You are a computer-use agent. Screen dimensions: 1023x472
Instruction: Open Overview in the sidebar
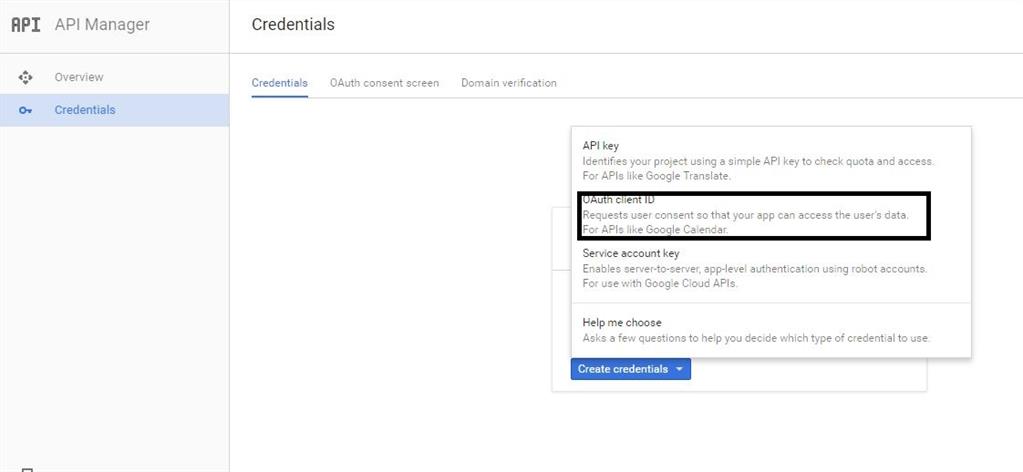pos(114,77)
